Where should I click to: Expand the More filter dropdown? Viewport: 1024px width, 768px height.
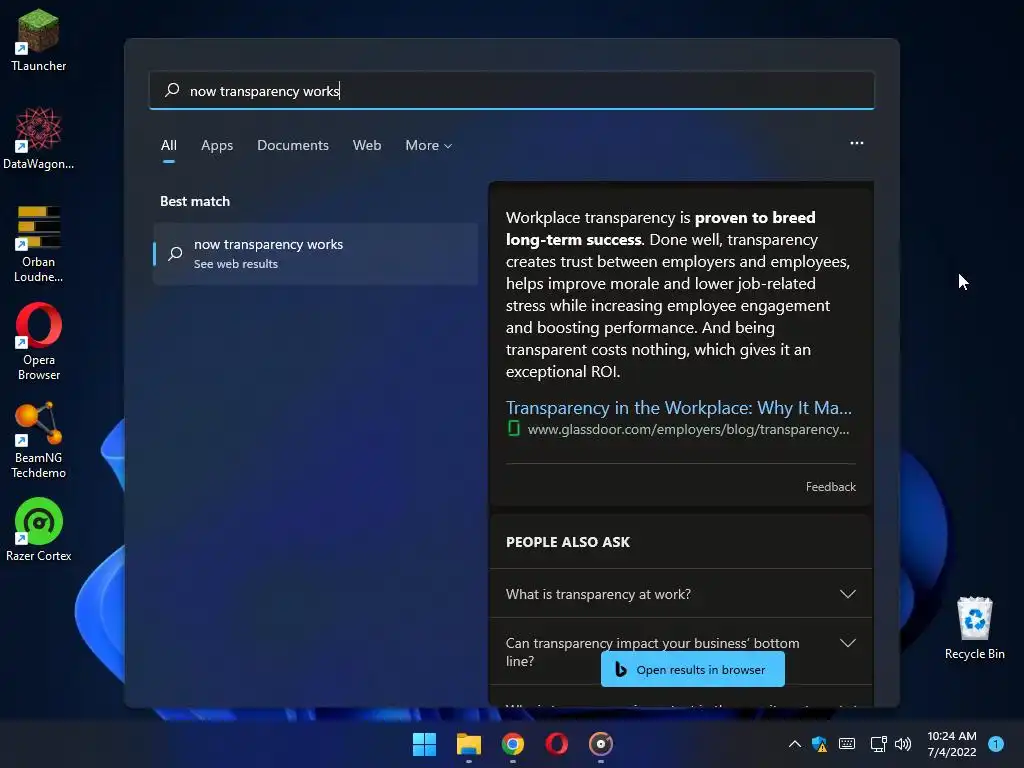coord(428,145)
